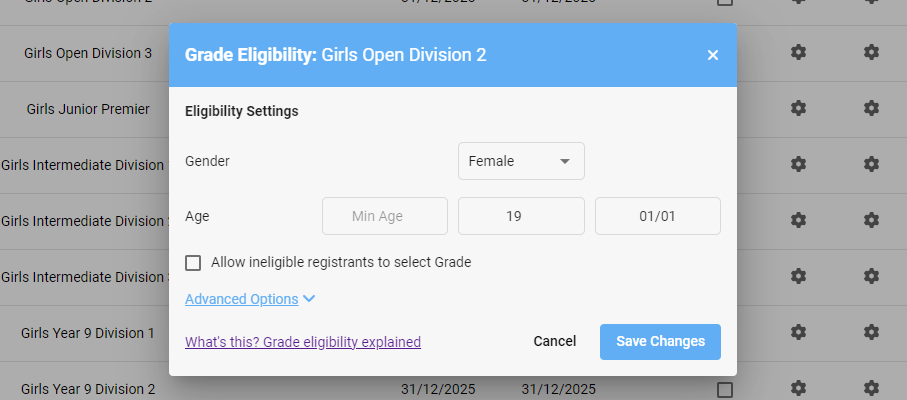
Task: Open What's this? Grade eligibility explained link
Action: [x=303, y=342]
